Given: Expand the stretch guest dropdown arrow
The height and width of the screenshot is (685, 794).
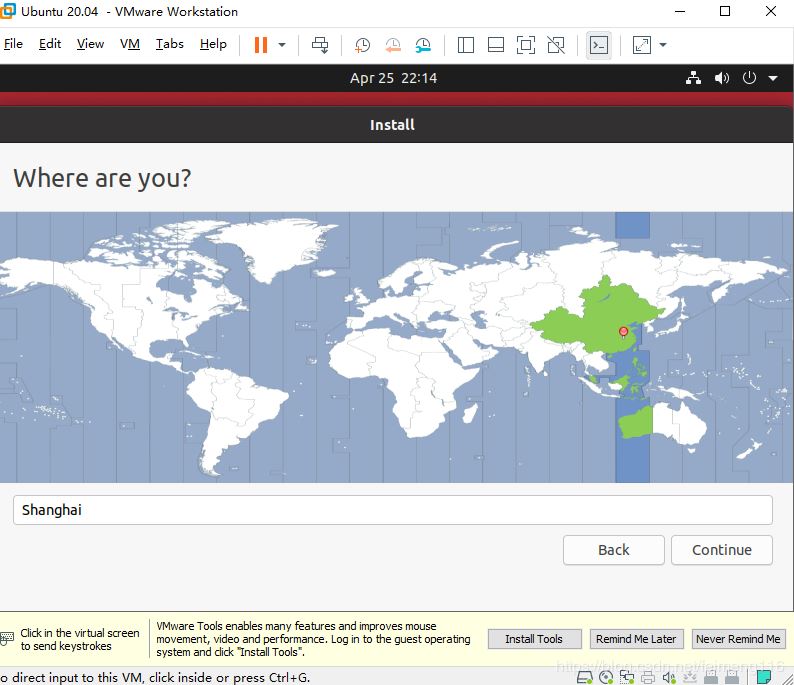Looking at the screenshot, I should (x=662, y=45).
